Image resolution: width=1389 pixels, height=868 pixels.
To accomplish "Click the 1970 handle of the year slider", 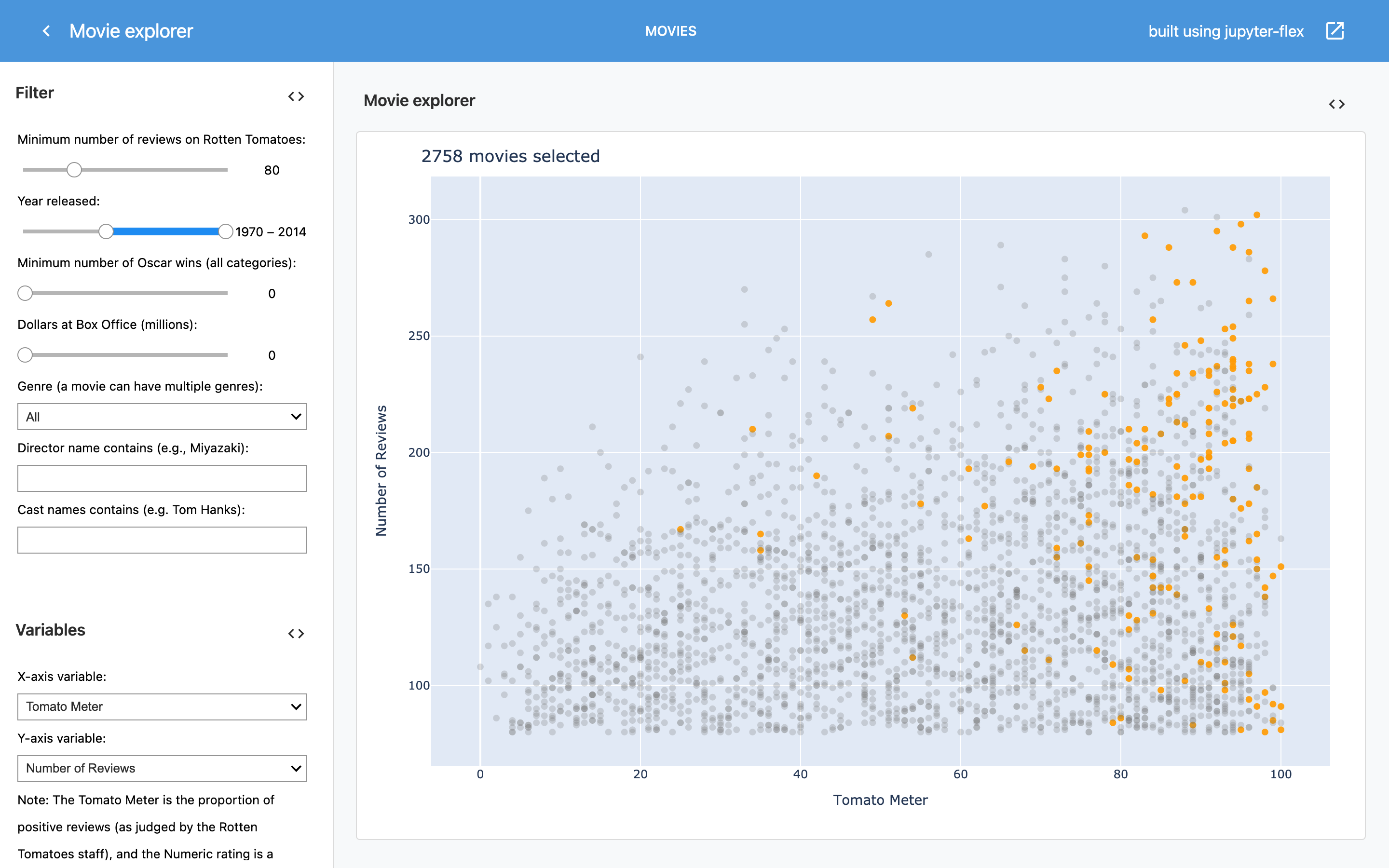I will point(108,231).
